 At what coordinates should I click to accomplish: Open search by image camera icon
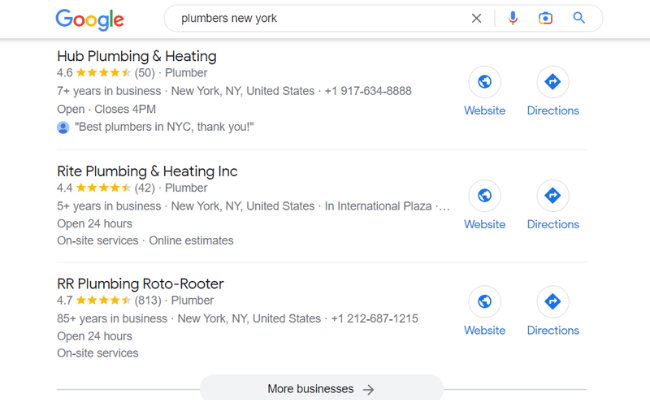tap(546, 18)
